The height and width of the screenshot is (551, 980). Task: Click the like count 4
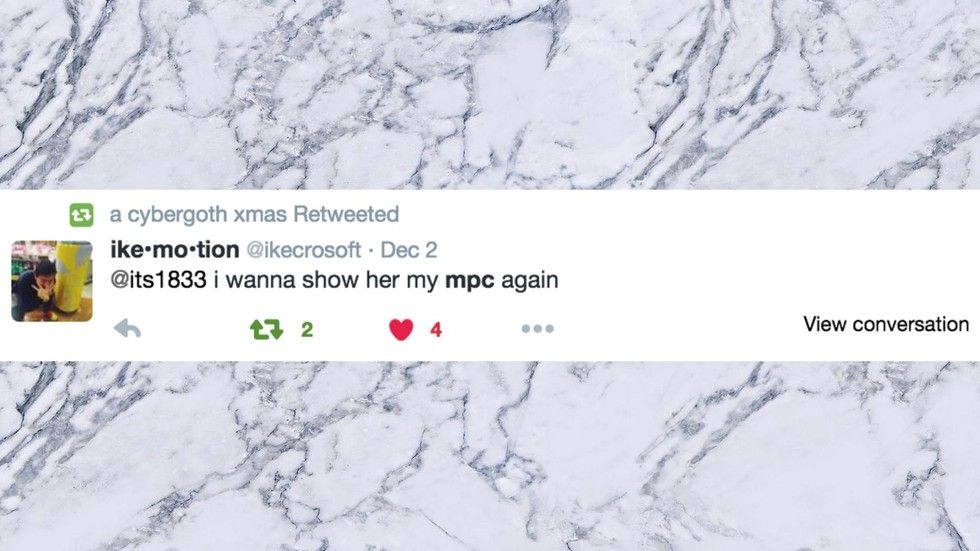[436, 329]
